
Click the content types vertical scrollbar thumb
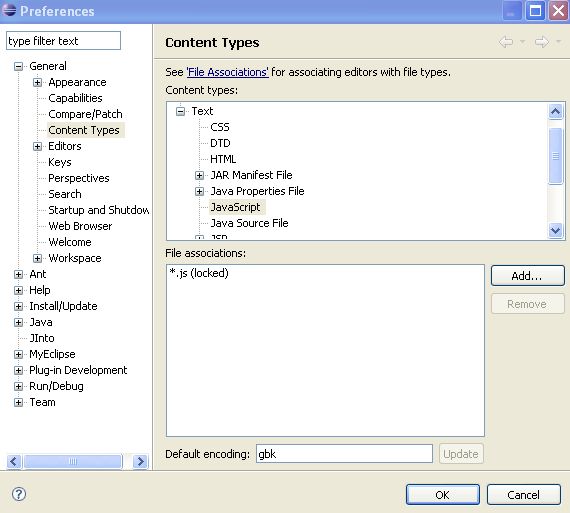point(555,156)
